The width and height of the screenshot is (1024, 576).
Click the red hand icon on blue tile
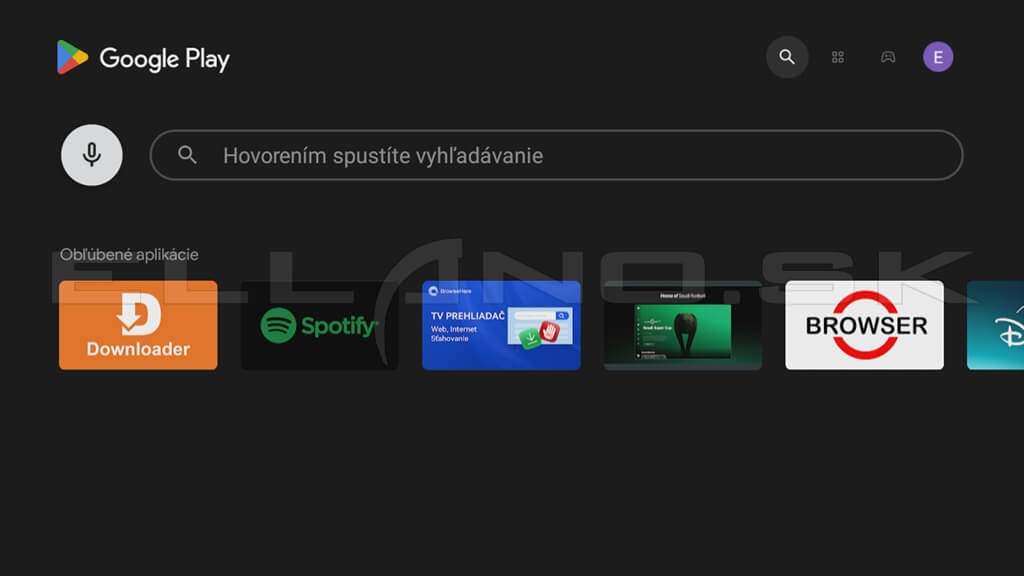click(548, 331)
